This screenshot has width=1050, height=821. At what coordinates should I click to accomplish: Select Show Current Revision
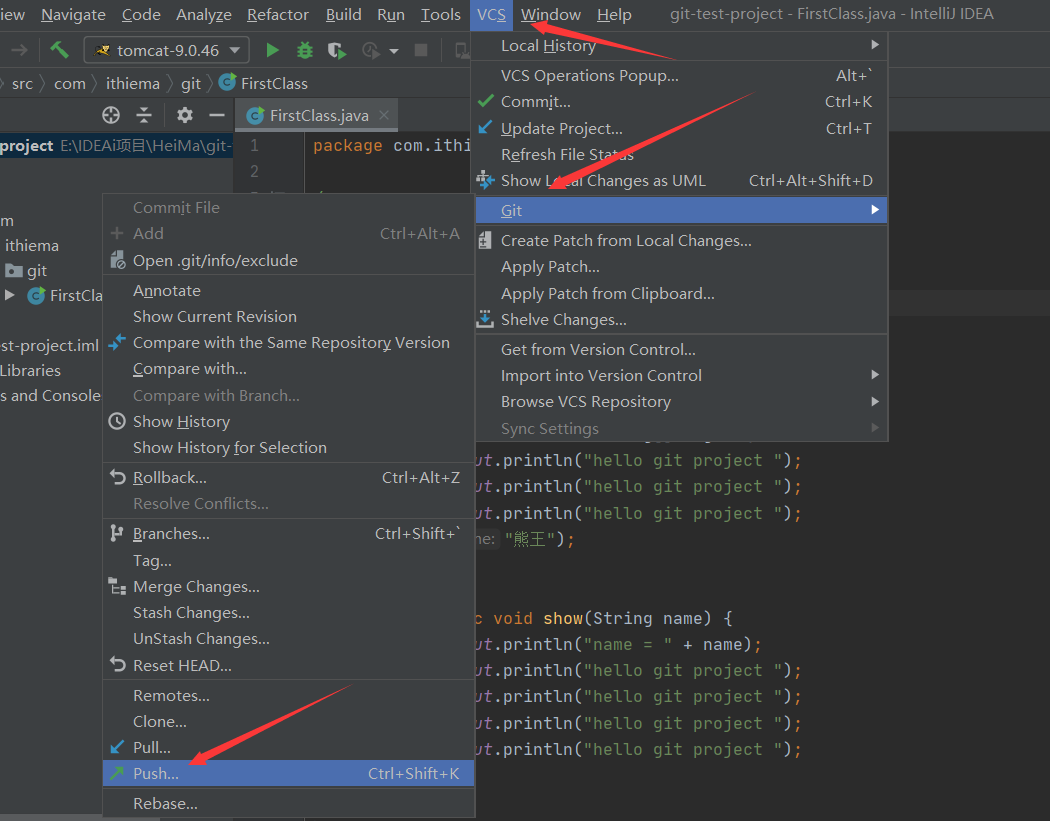coord(289,317)
